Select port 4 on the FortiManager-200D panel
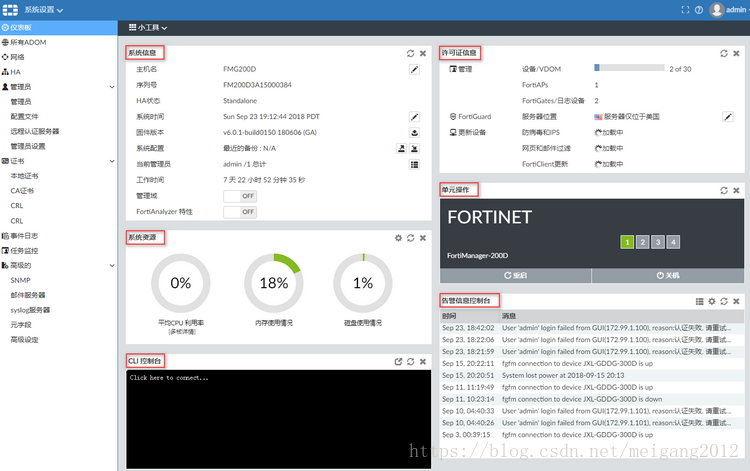Image resolution: width=750 pixels, height=471 pixels. click(x=673, y=242)
